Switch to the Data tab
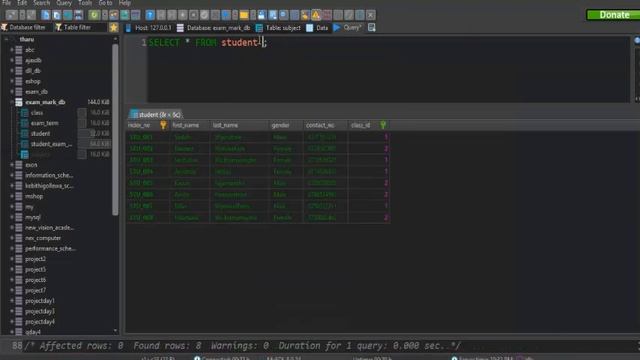Viewport: 640px width, 360px height. [x=317, y=28]
